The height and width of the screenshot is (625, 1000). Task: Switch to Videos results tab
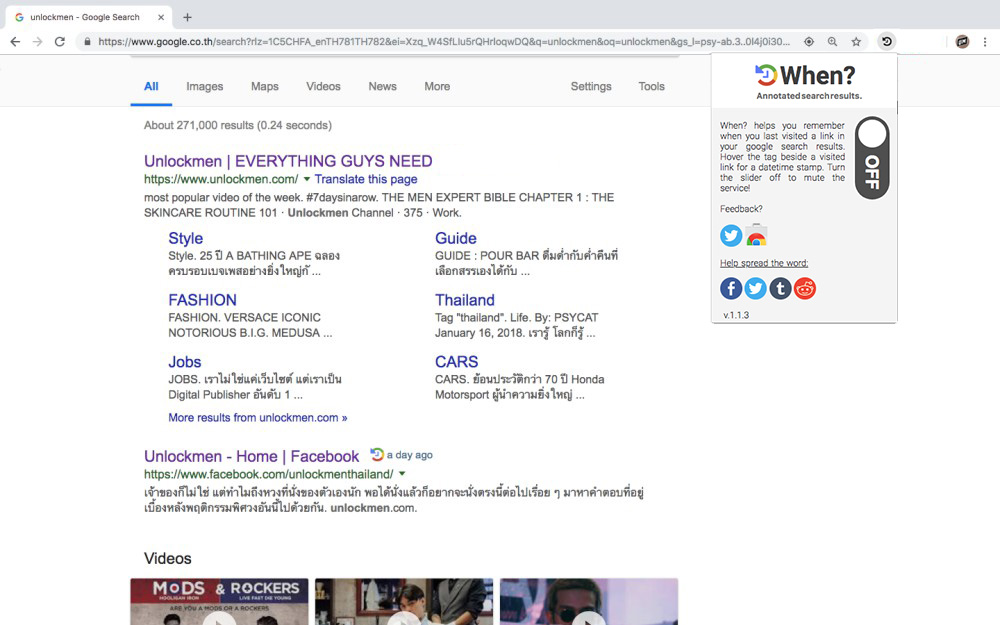[x=323, y=86]
